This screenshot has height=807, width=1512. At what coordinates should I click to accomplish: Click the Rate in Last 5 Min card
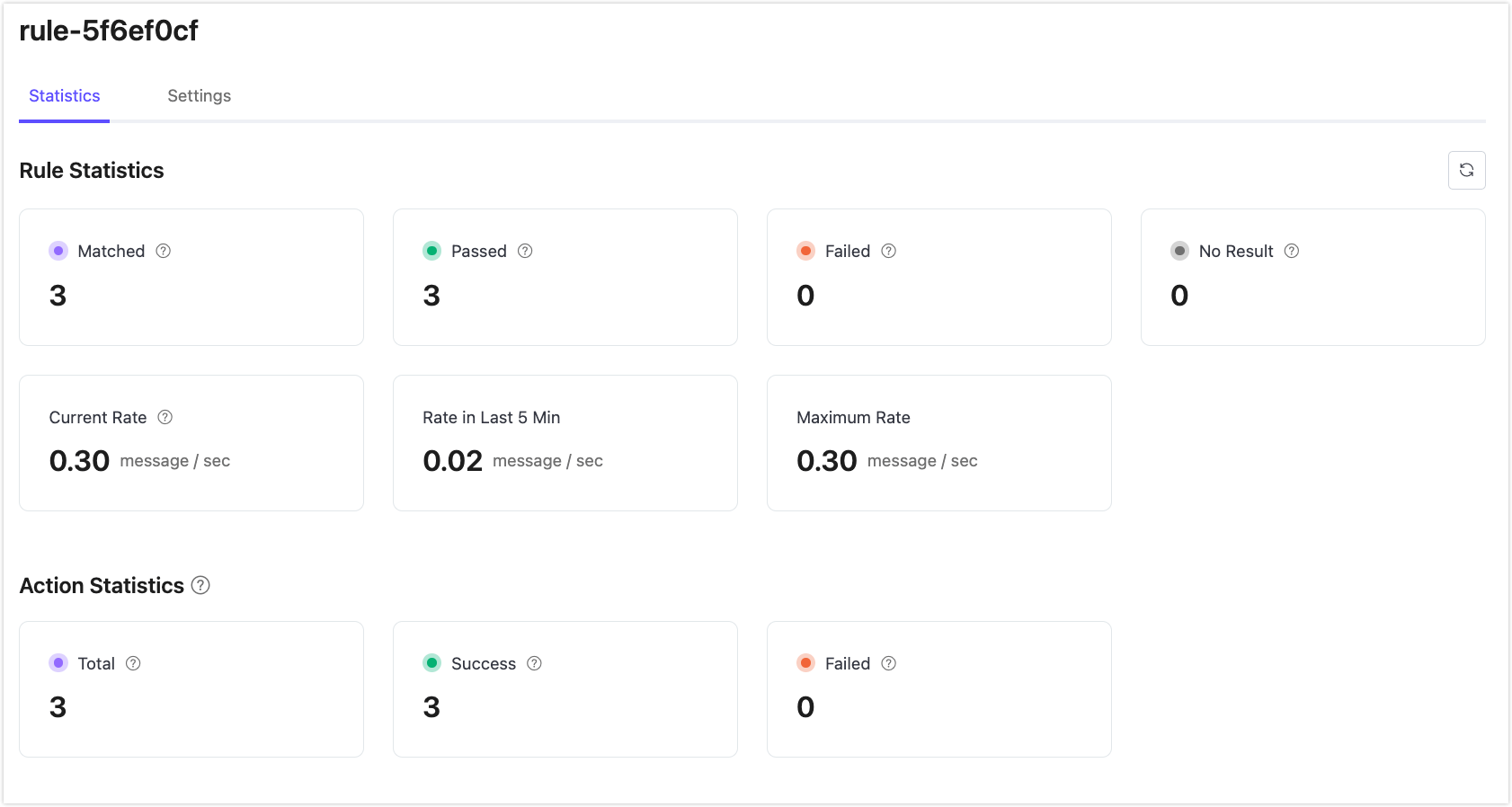(x=565, y=443)
